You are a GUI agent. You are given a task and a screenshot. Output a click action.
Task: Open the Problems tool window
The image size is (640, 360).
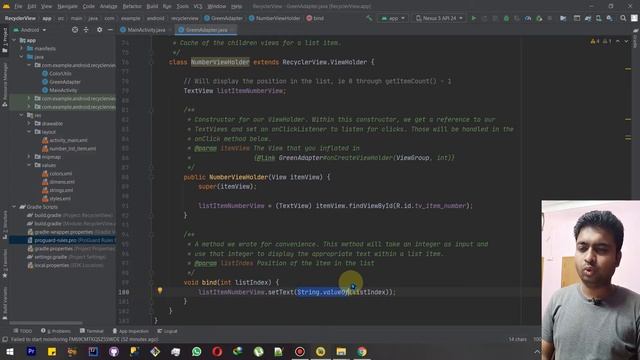pos(56,331)
